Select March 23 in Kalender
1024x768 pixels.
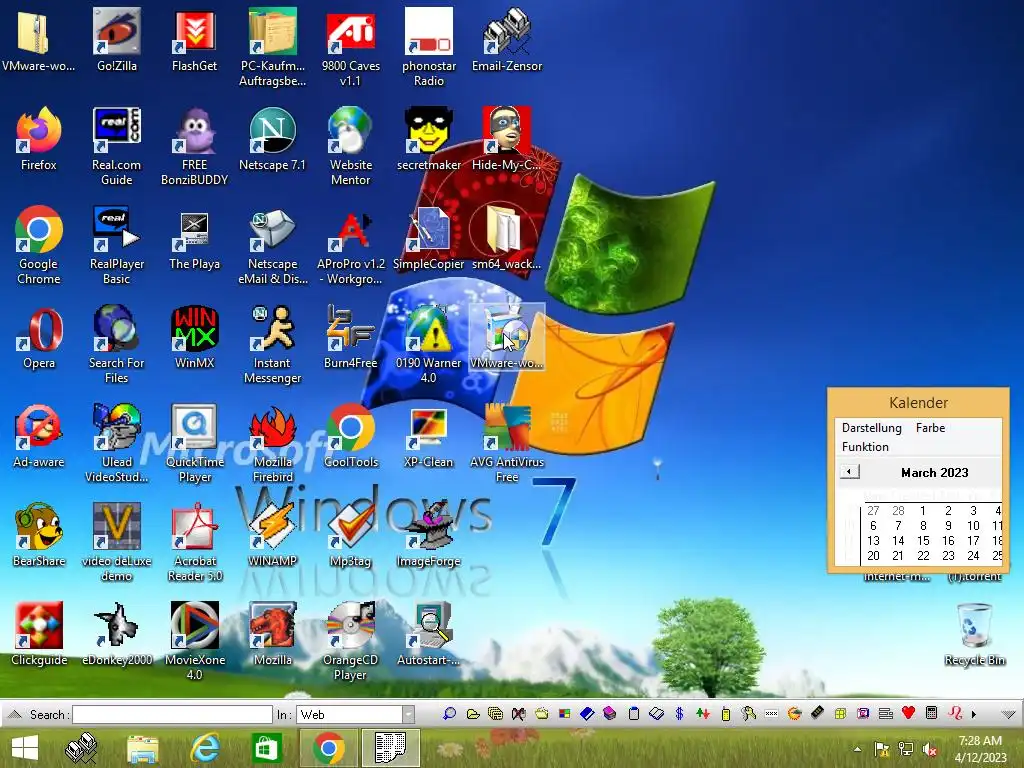click(x=948, y=556)
